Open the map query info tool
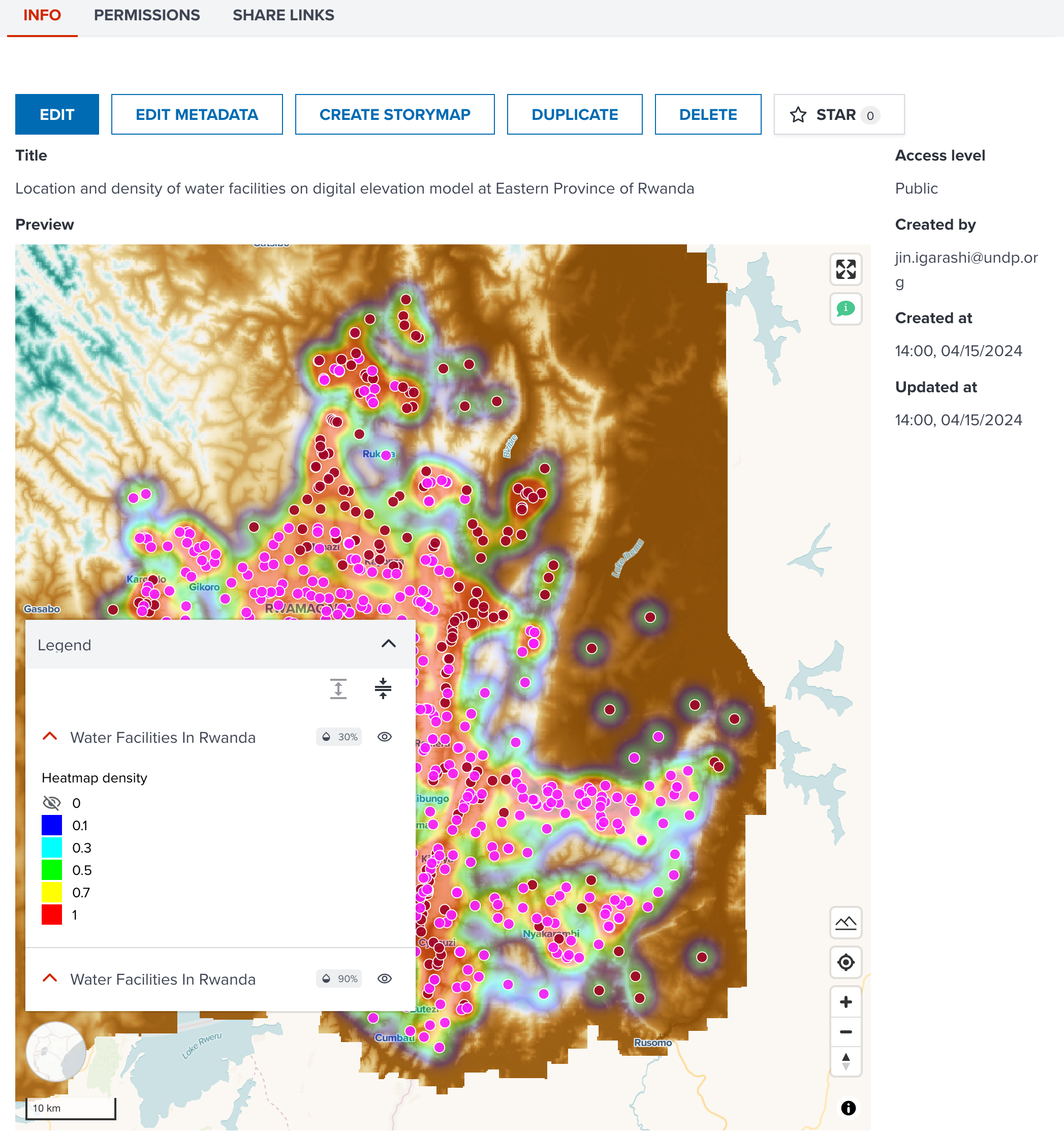Screen dimensions: 1064x1133 845,309
